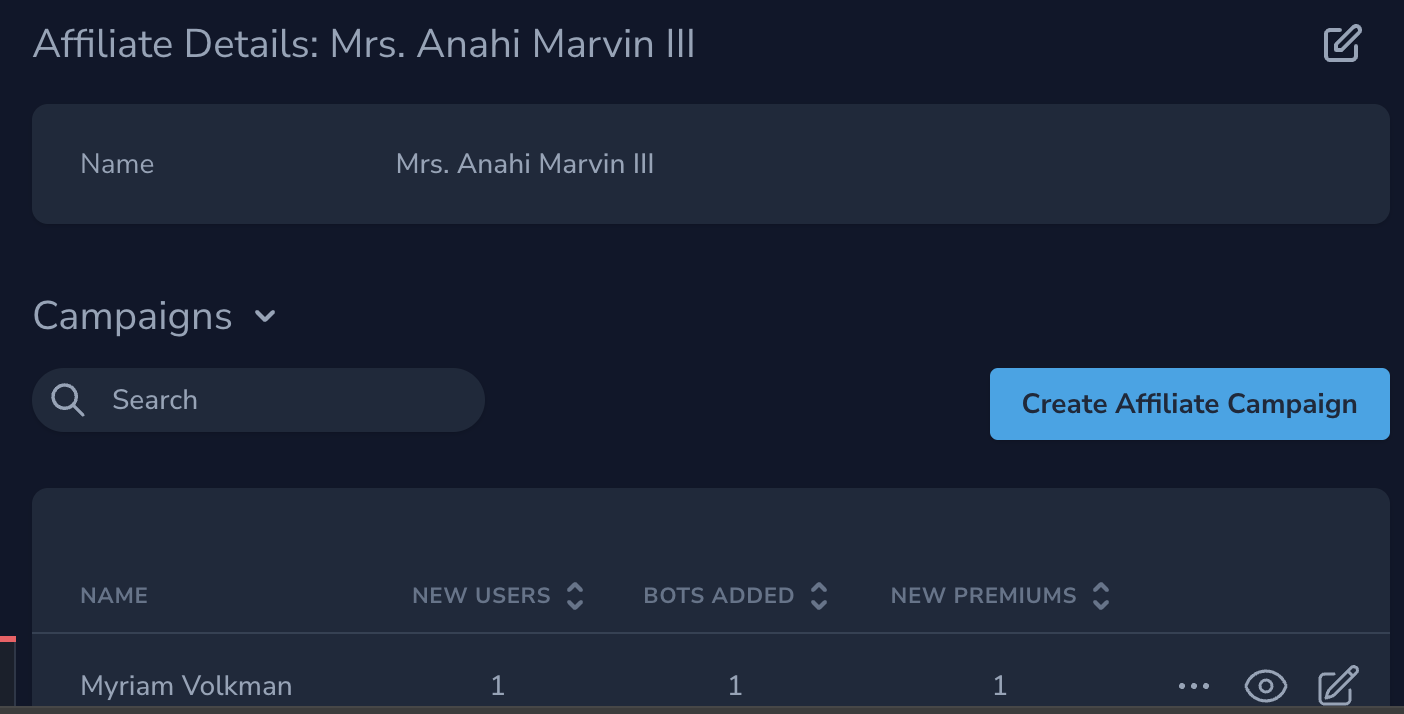Click the Create Affiliate Campaign button
Image resolution: width=1404 pixels, height=714 pixels.
[1189, 404]
